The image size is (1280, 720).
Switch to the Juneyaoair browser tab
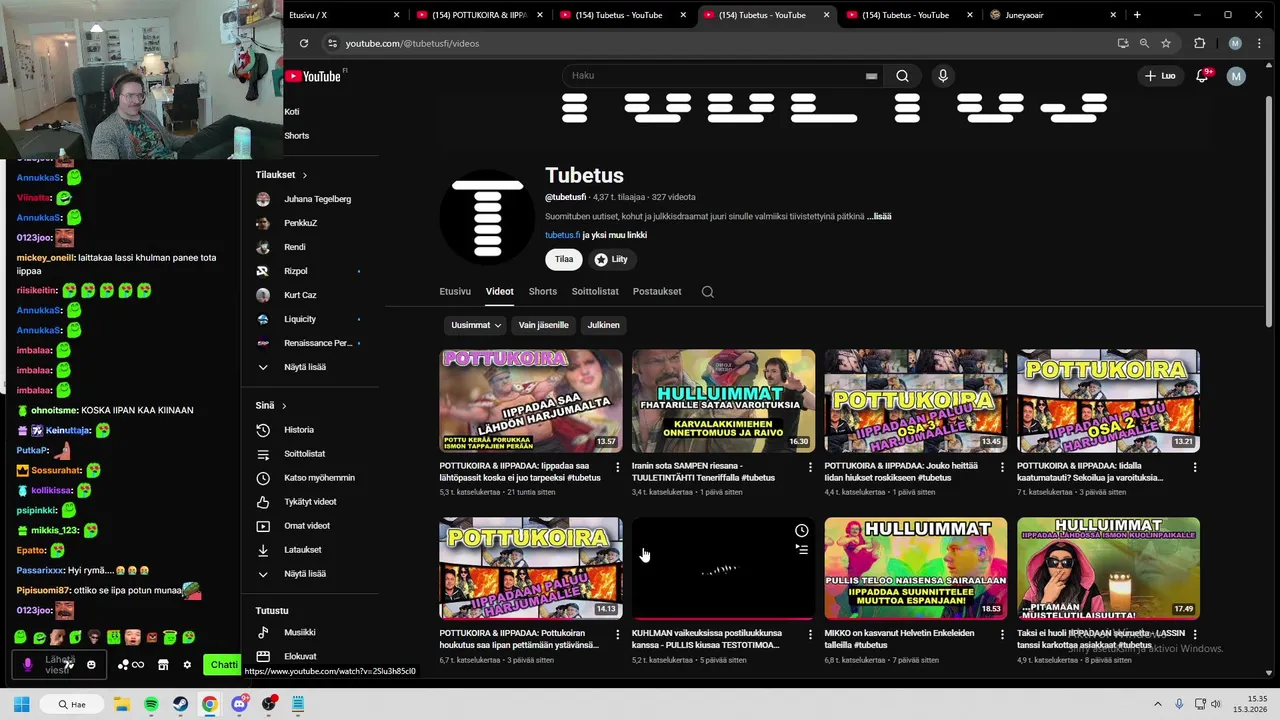coord(1054,15)
